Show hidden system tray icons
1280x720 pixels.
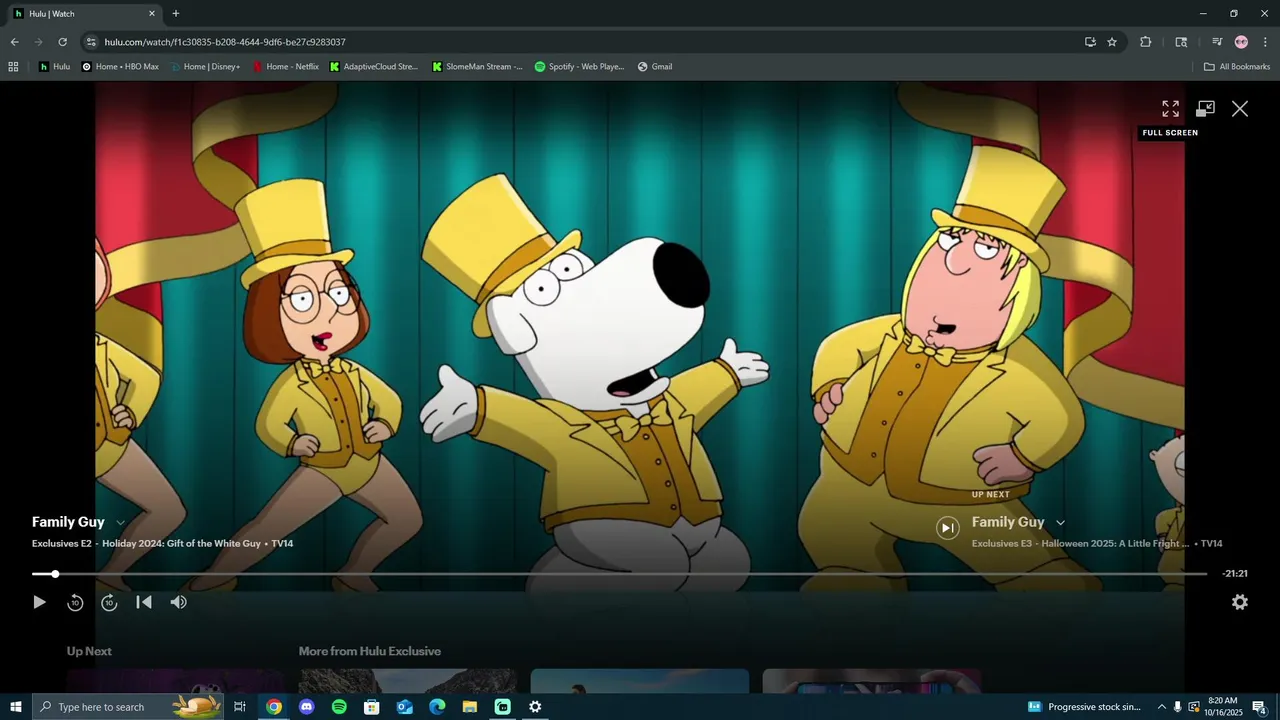pyautogui.click(x=1162, y=707)
